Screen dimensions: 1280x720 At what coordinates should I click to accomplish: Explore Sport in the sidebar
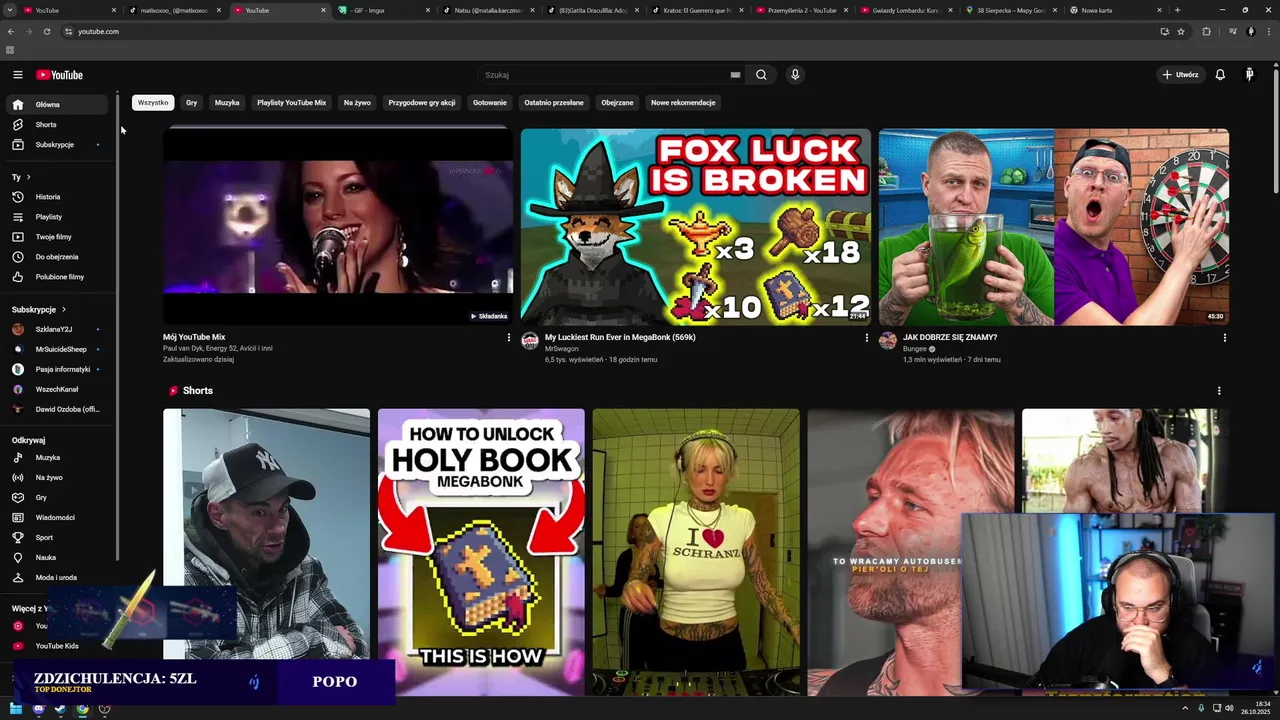point(56,538)
